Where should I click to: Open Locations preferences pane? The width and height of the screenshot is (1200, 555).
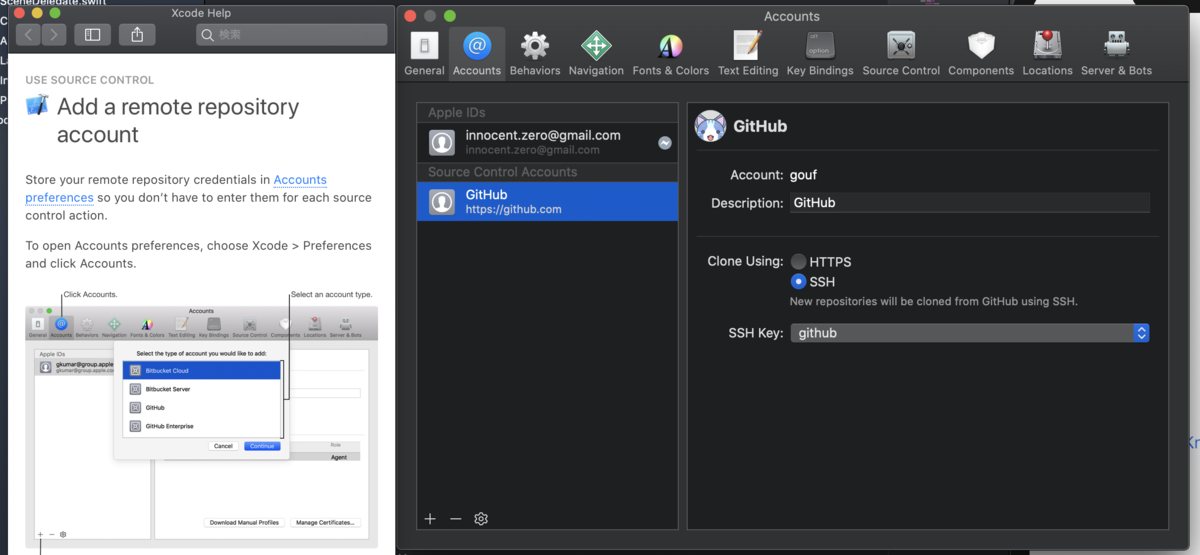(1047, 54)
